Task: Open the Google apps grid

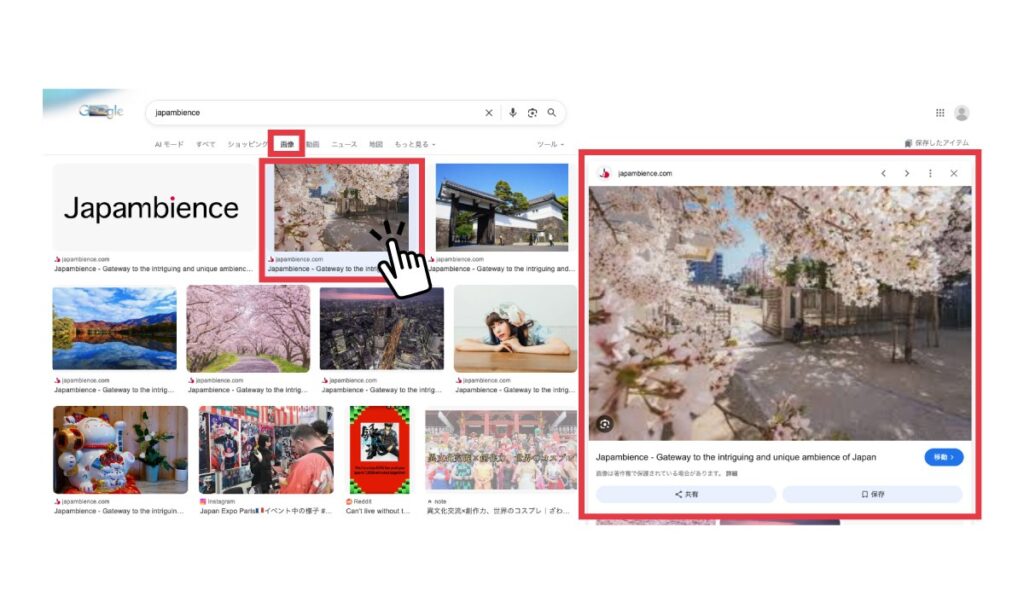Action: tap(940, 113)
